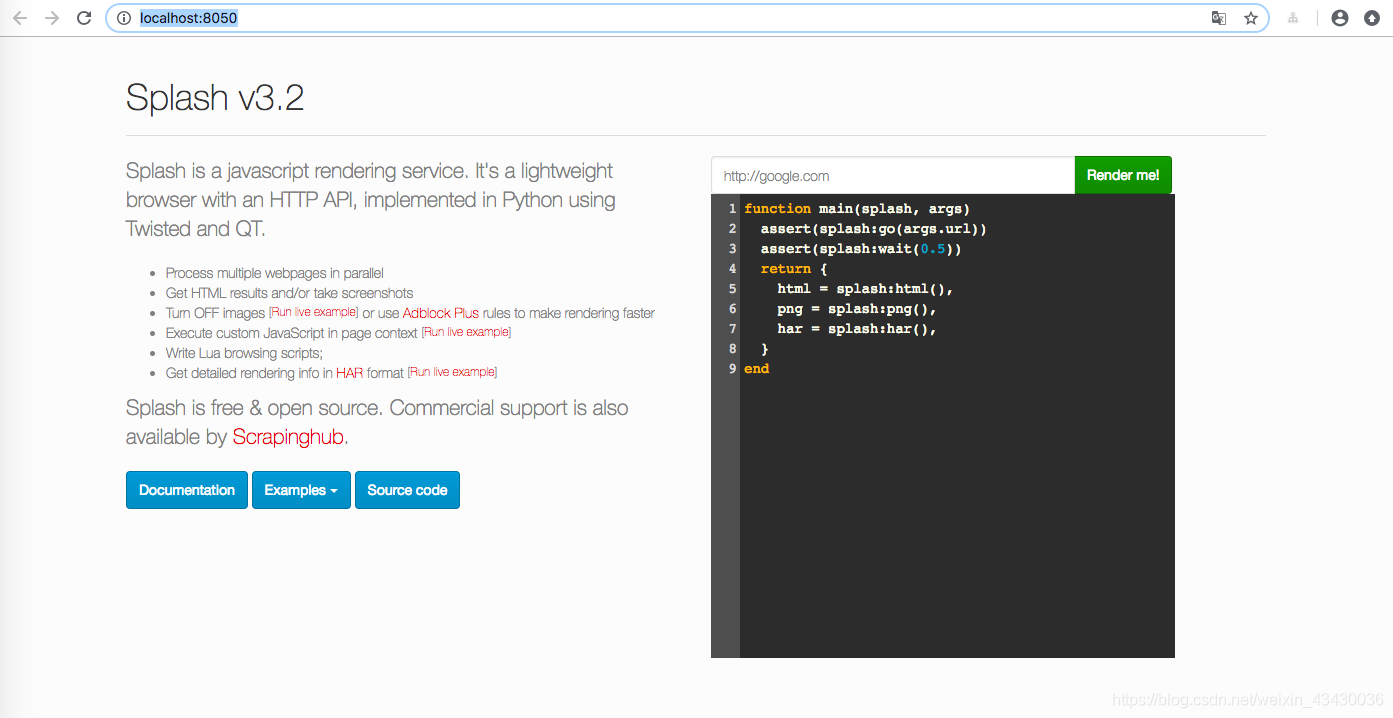Open the browser update menu icon

pyautogui.click(x=1371, y=18)
